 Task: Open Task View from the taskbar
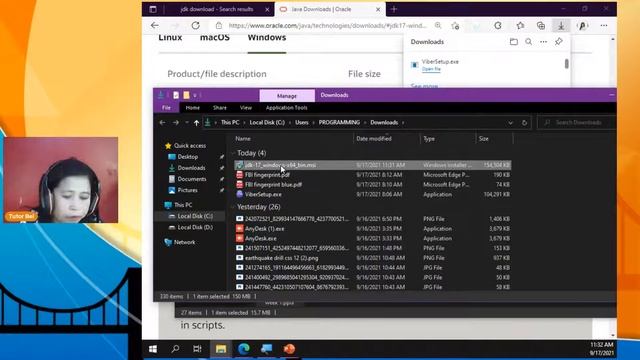click(197, 349)
